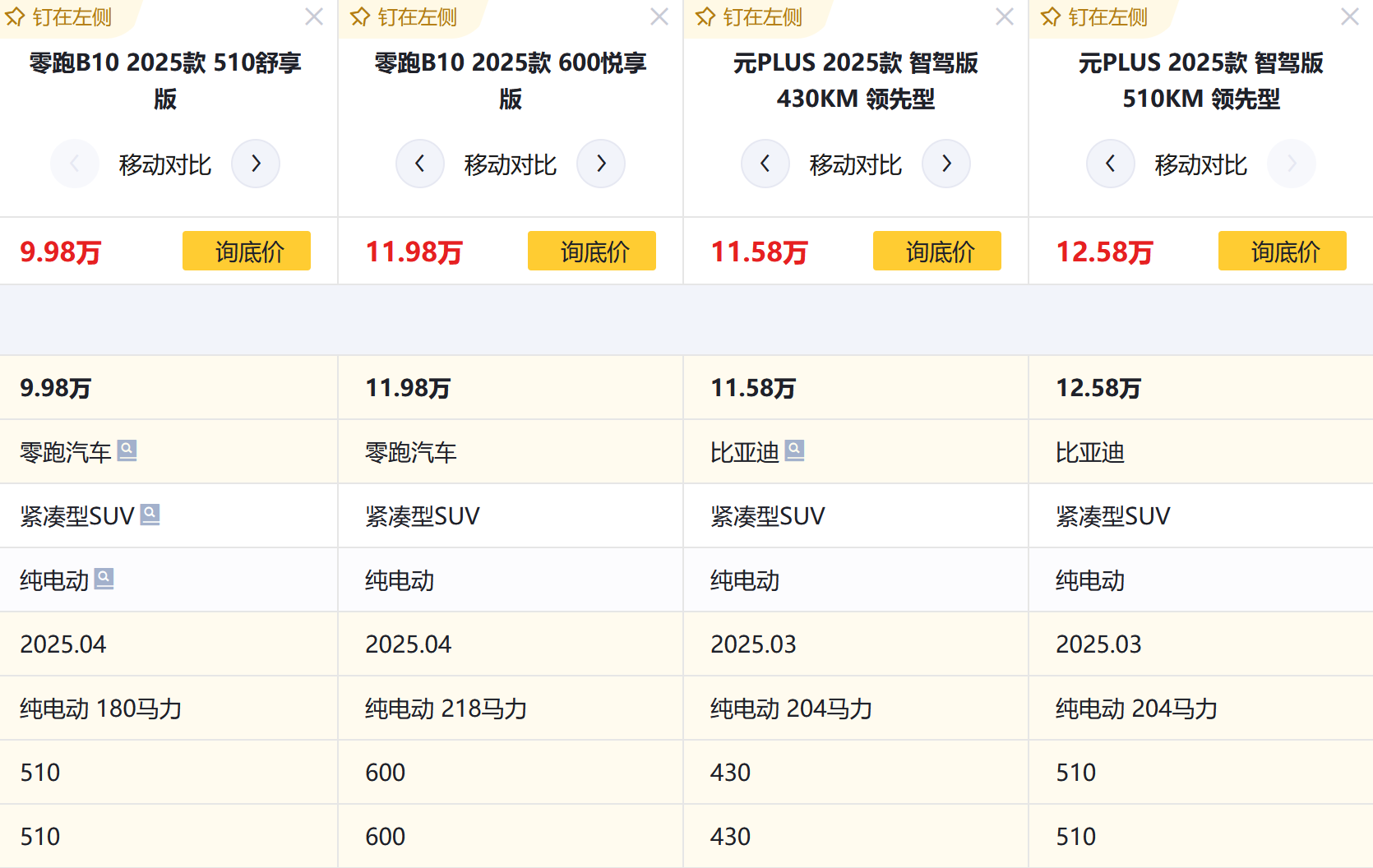
Task: Move 元PLUS 510KM column left
Action: (x=1111, y=164)
